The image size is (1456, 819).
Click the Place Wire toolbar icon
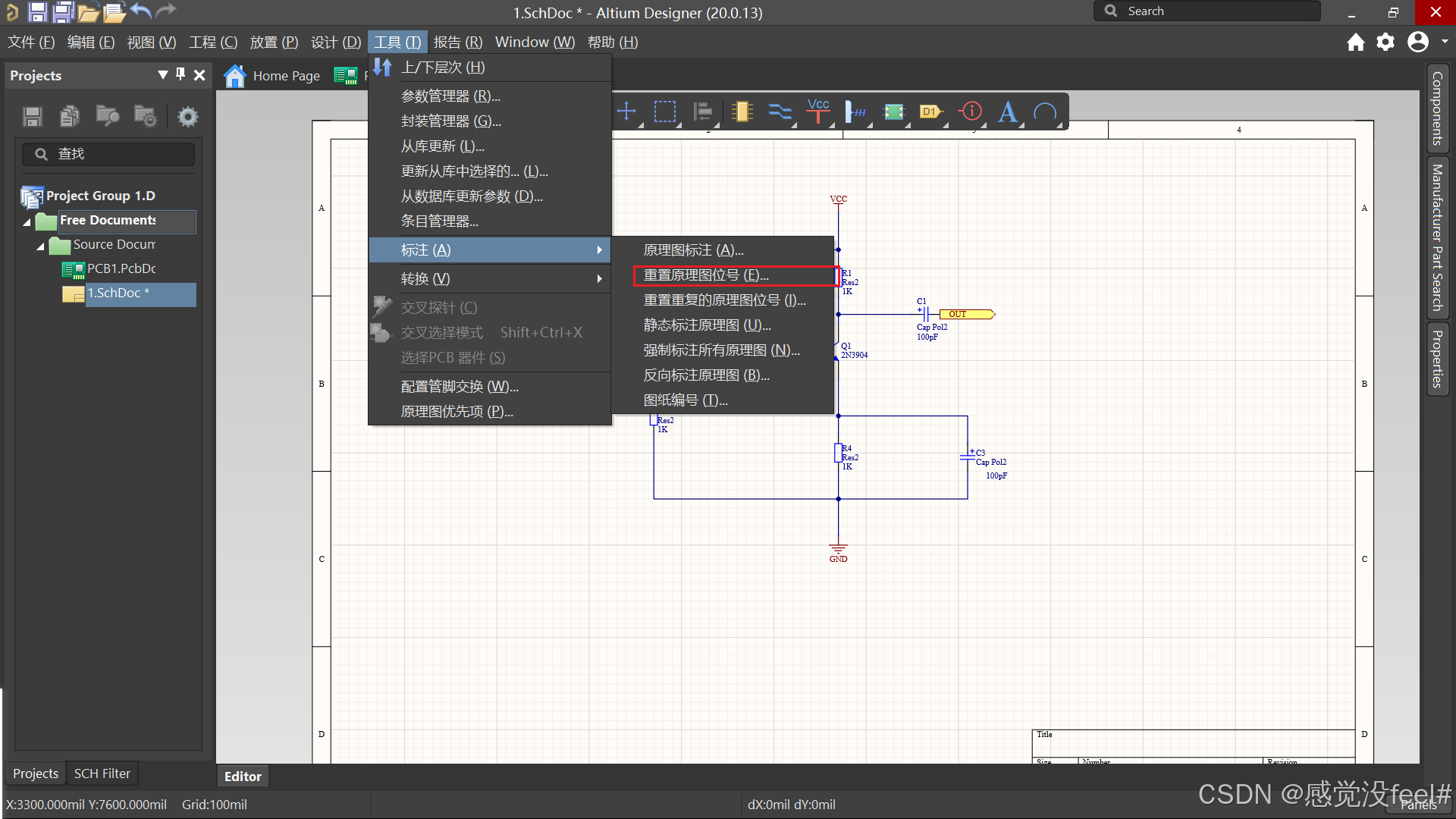click(x=780, y=112)
